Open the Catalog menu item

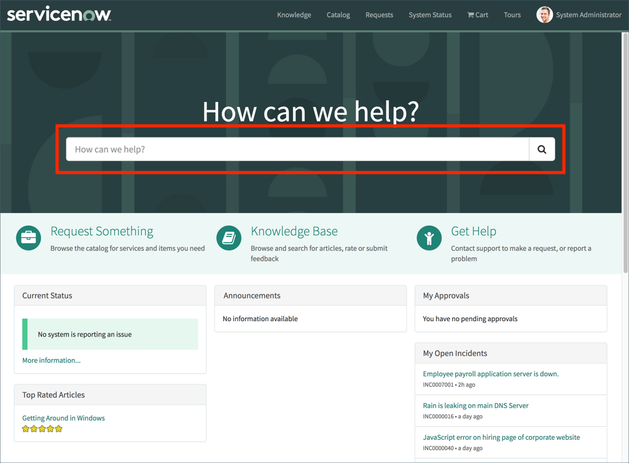pos(338,15)
